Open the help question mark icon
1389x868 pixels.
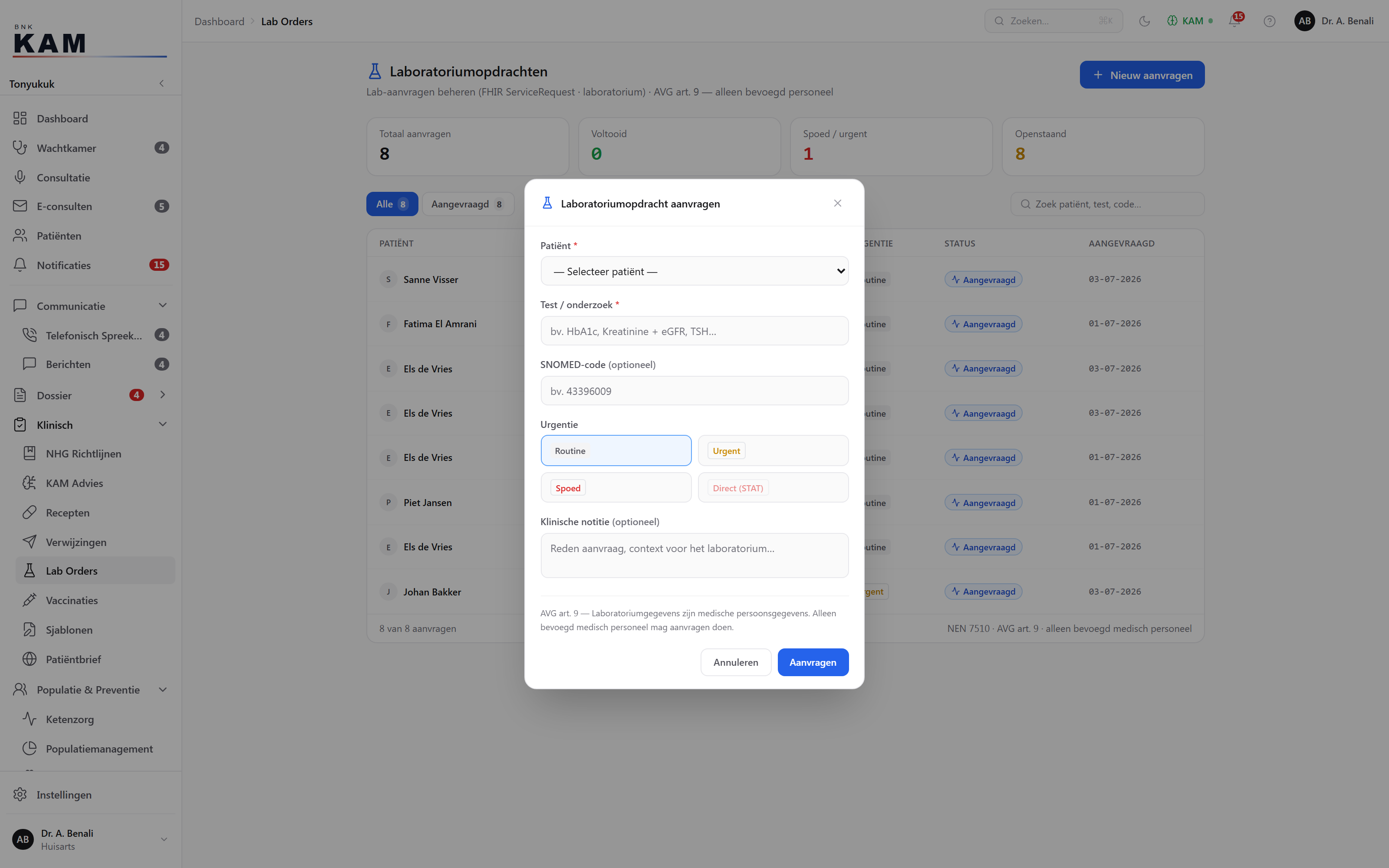1270,21
